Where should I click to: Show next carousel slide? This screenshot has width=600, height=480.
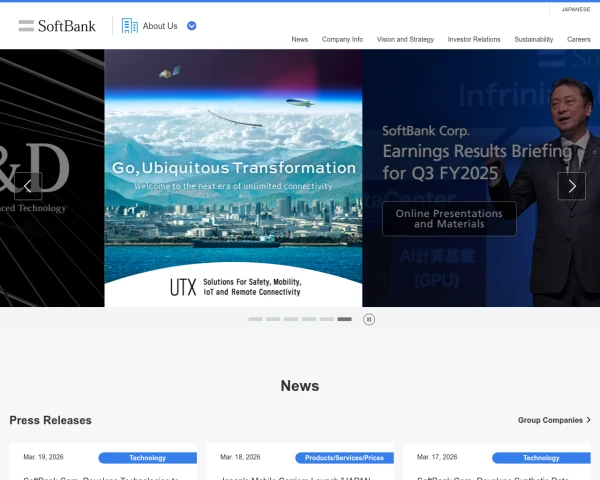click(572, 186)
